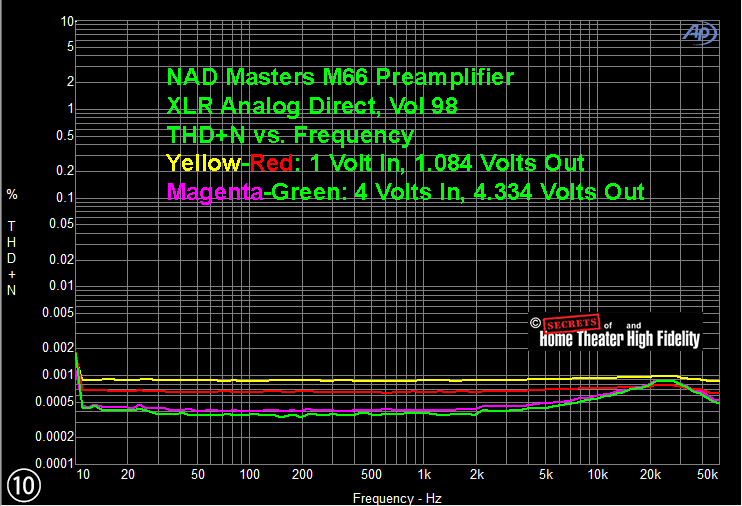This screenshot has height=506, width=742.
Task: Click the "Frequency - Hz" axis title
Action: 397,498
